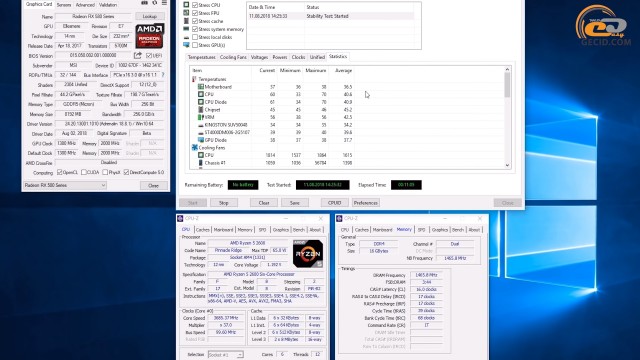Click the Stress cache icon
The image size is (640, 360).
click(x=186, y=21)
